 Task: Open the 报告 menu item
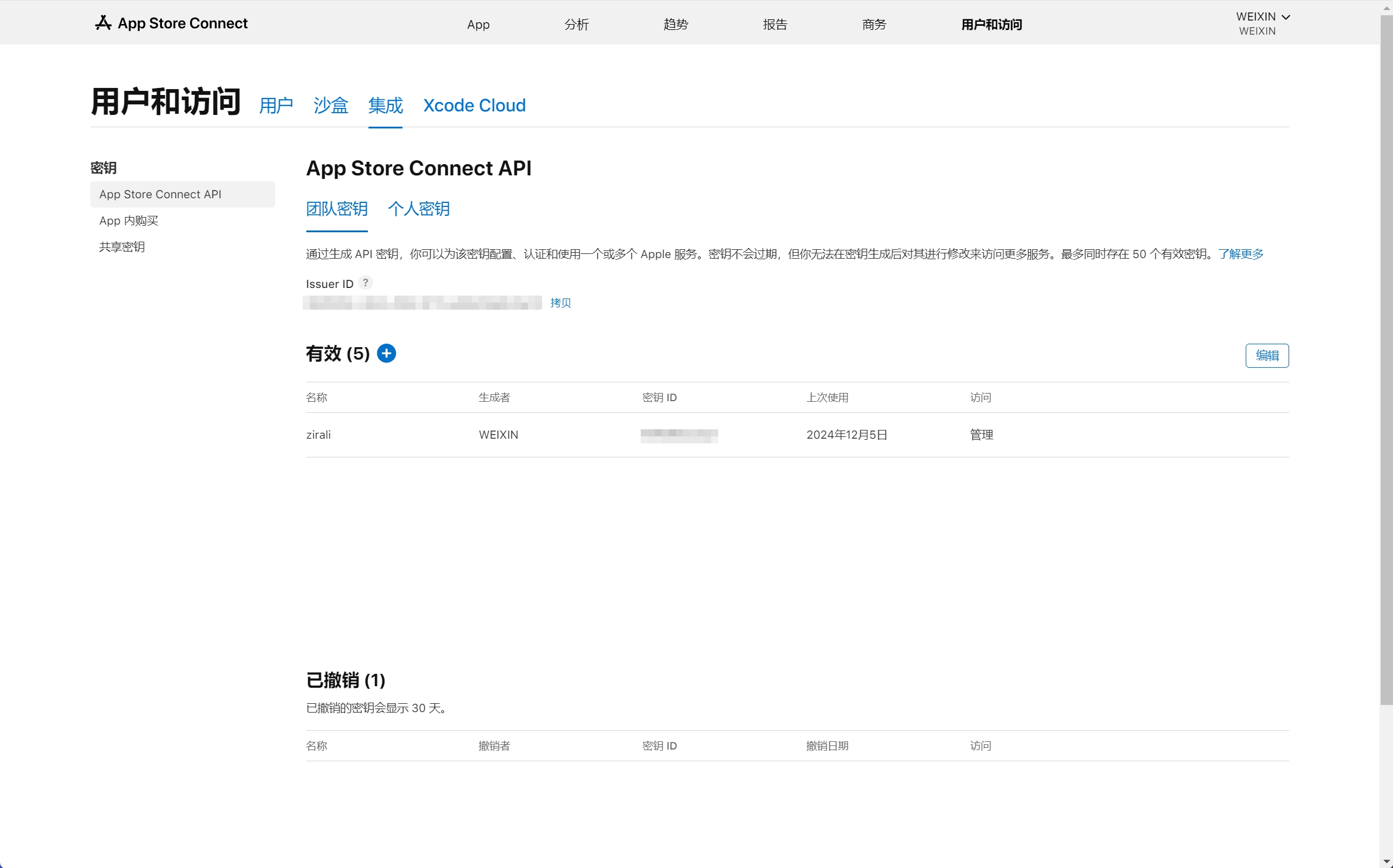coord(775,24)
